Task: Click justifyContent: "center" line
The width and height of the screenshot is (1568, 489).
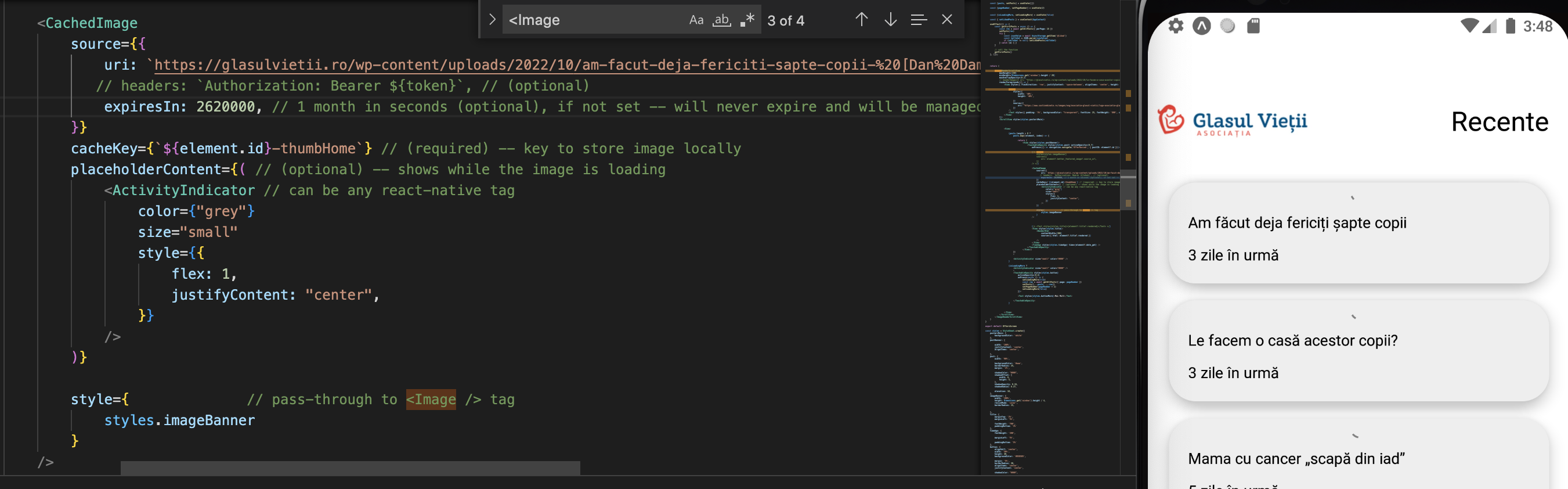Action: tap(276, 295)
